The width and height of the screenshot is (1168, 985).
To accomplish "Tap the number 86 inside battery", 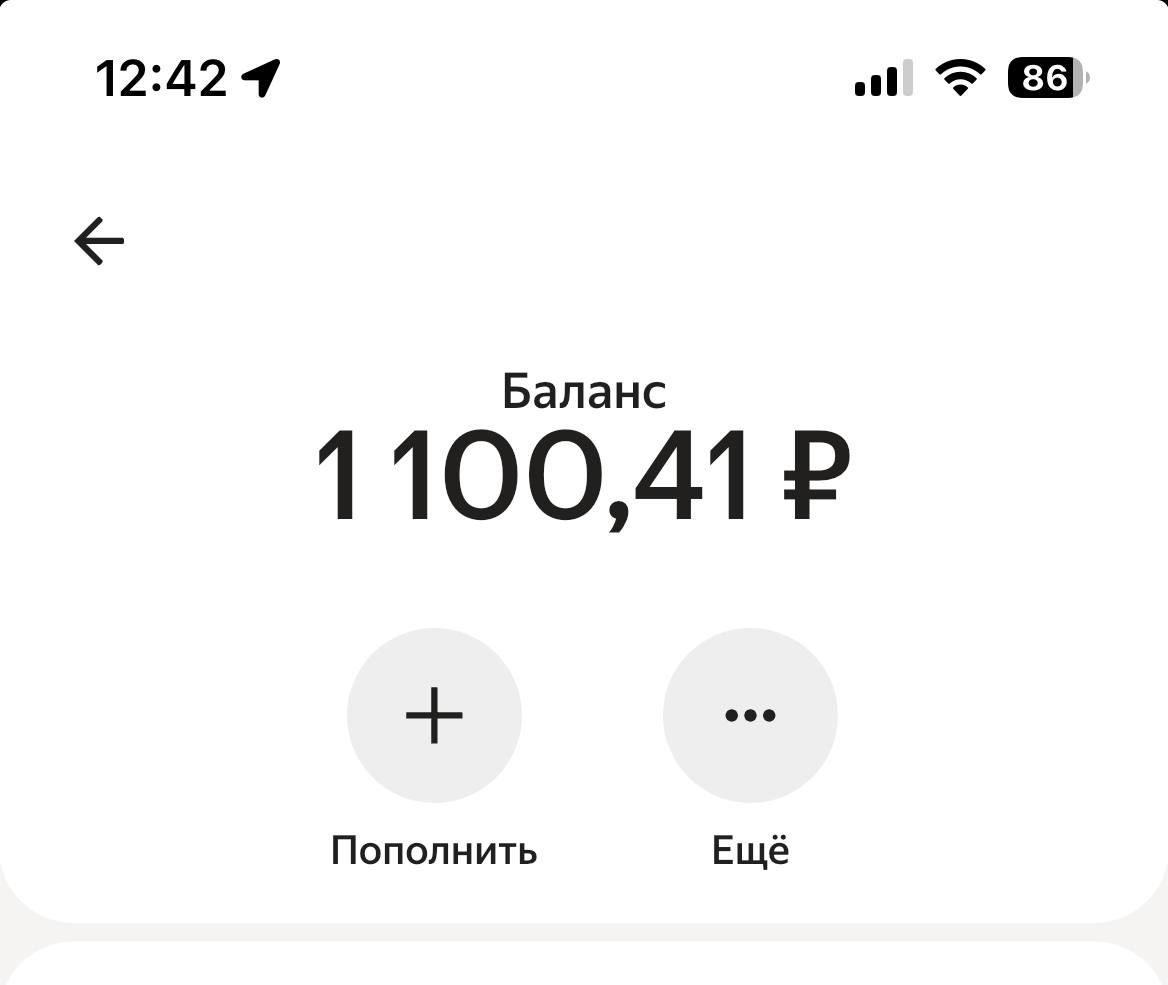I will pos(1043,77).
